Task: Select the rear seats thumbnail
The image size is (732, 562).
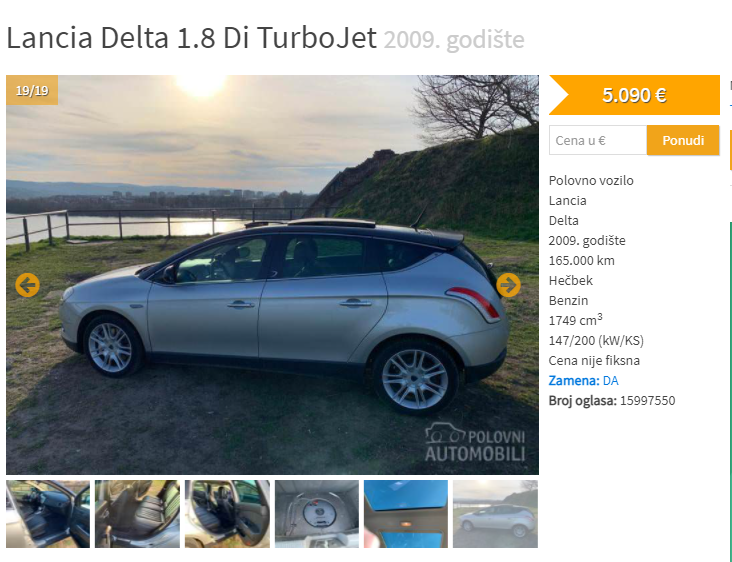Action: click(137, 513)
